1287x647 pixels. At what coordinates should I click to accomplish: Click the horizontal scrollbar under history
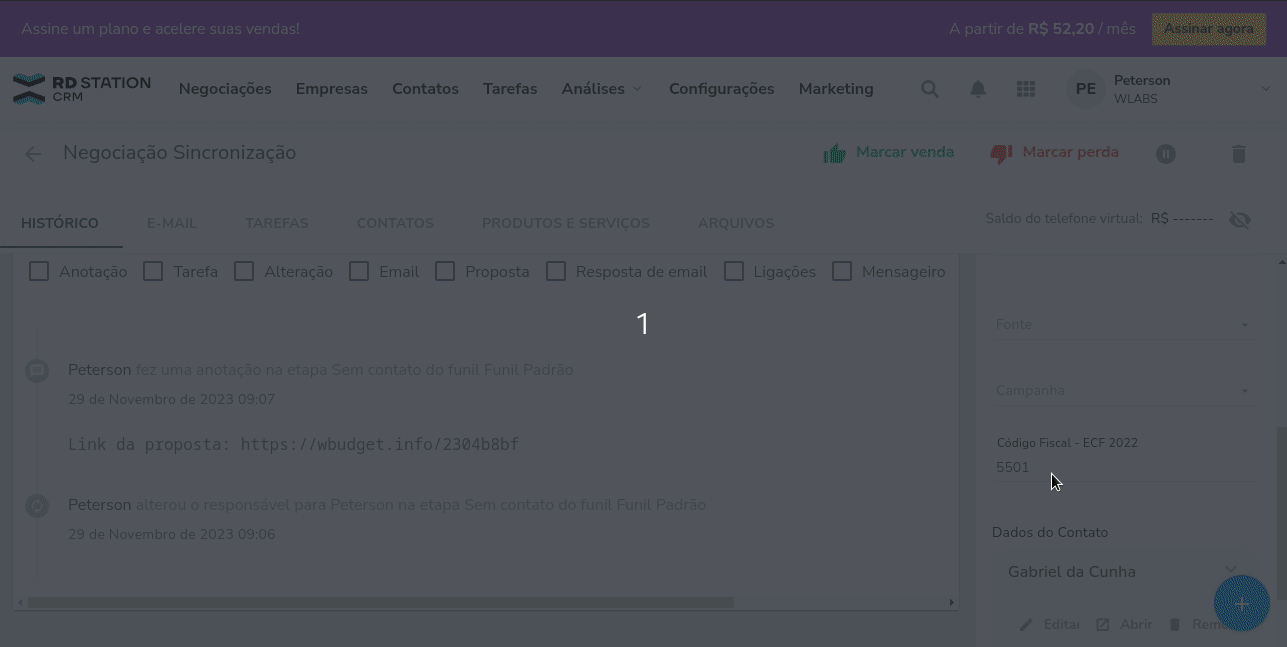click(380, 603)
